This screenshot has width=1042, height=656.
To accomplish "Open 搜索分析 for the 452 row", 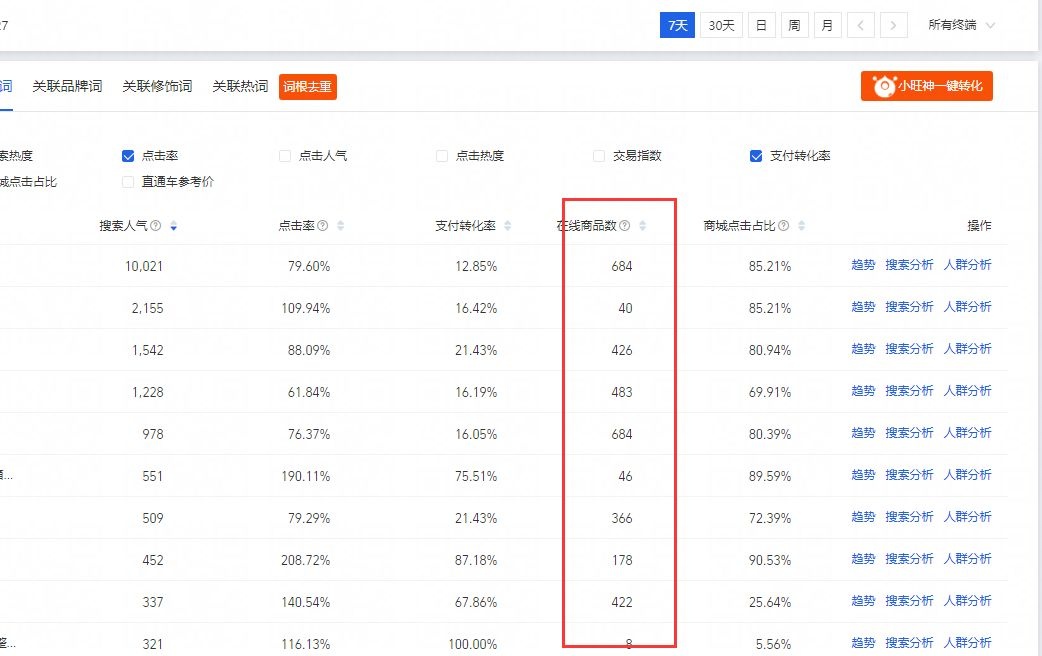I will click(x=909, y=559).
